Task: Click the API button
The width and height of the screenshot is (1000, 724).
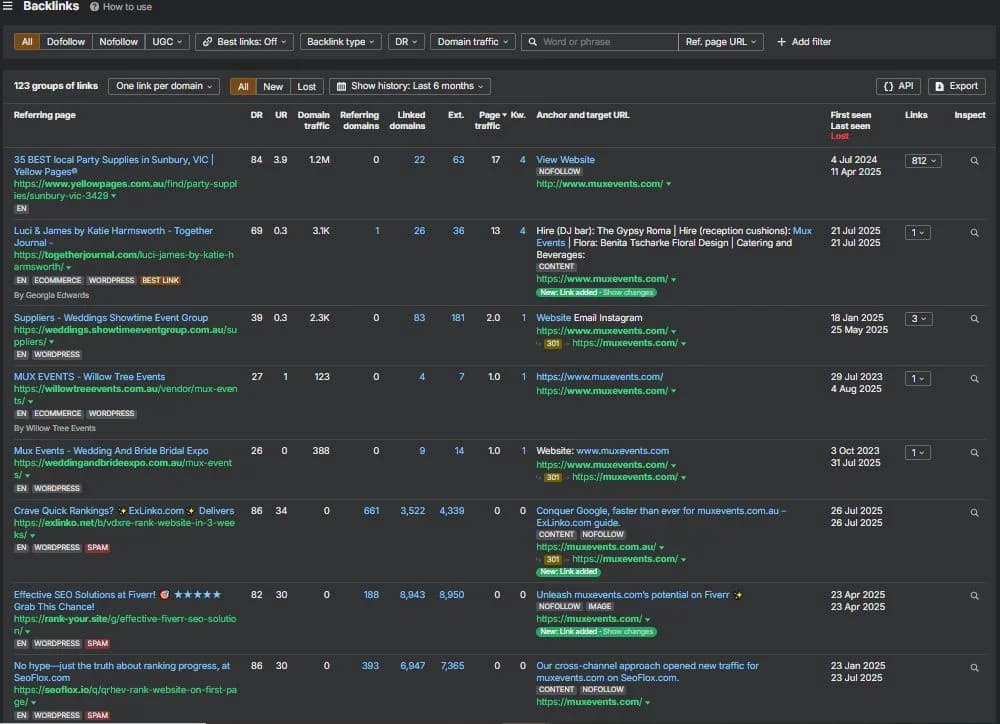Action: 898,86
